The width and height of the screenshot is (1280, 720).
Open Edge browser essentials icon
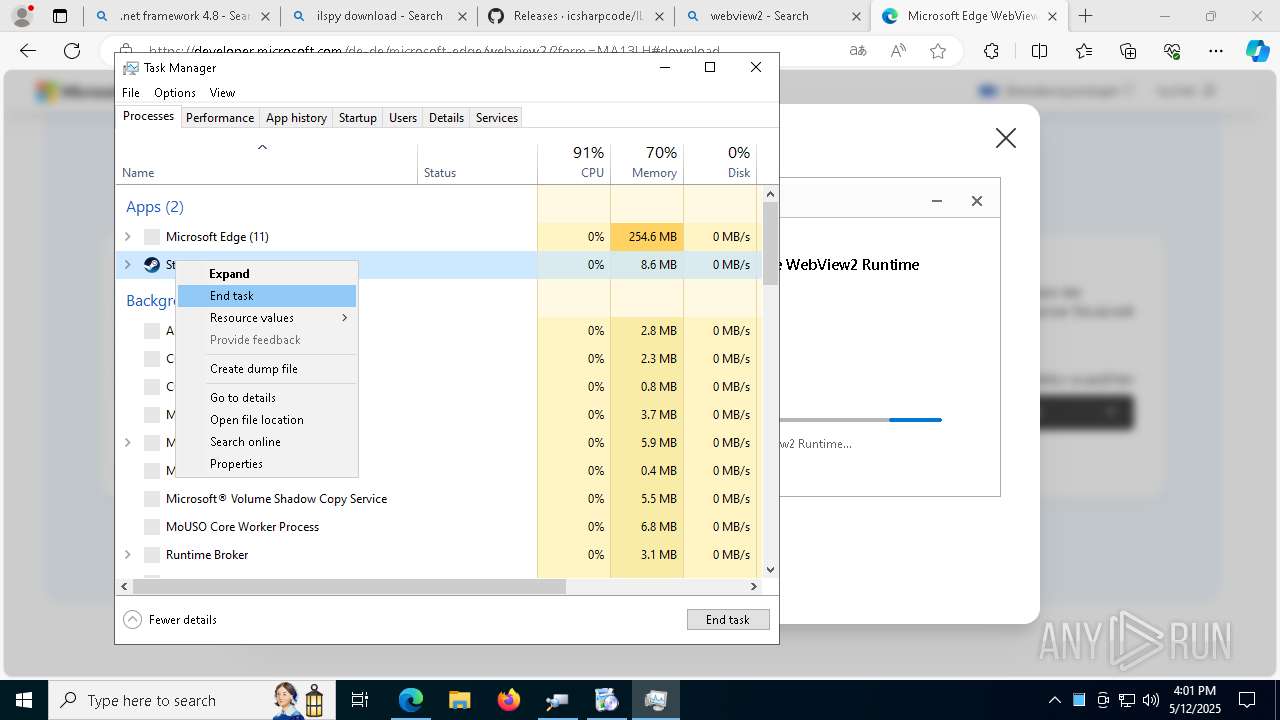click(1172, 51)
